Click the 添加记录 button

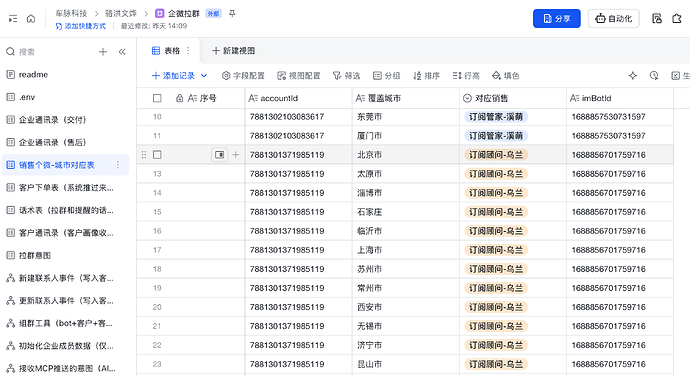click(173, 76)
